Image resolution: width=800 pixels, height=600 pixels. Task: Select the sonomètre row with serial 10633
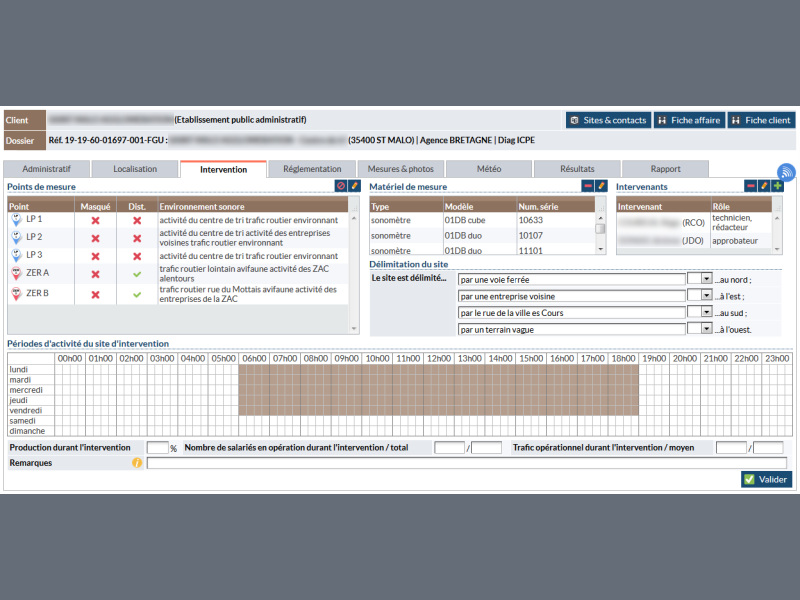click(482, 220)
